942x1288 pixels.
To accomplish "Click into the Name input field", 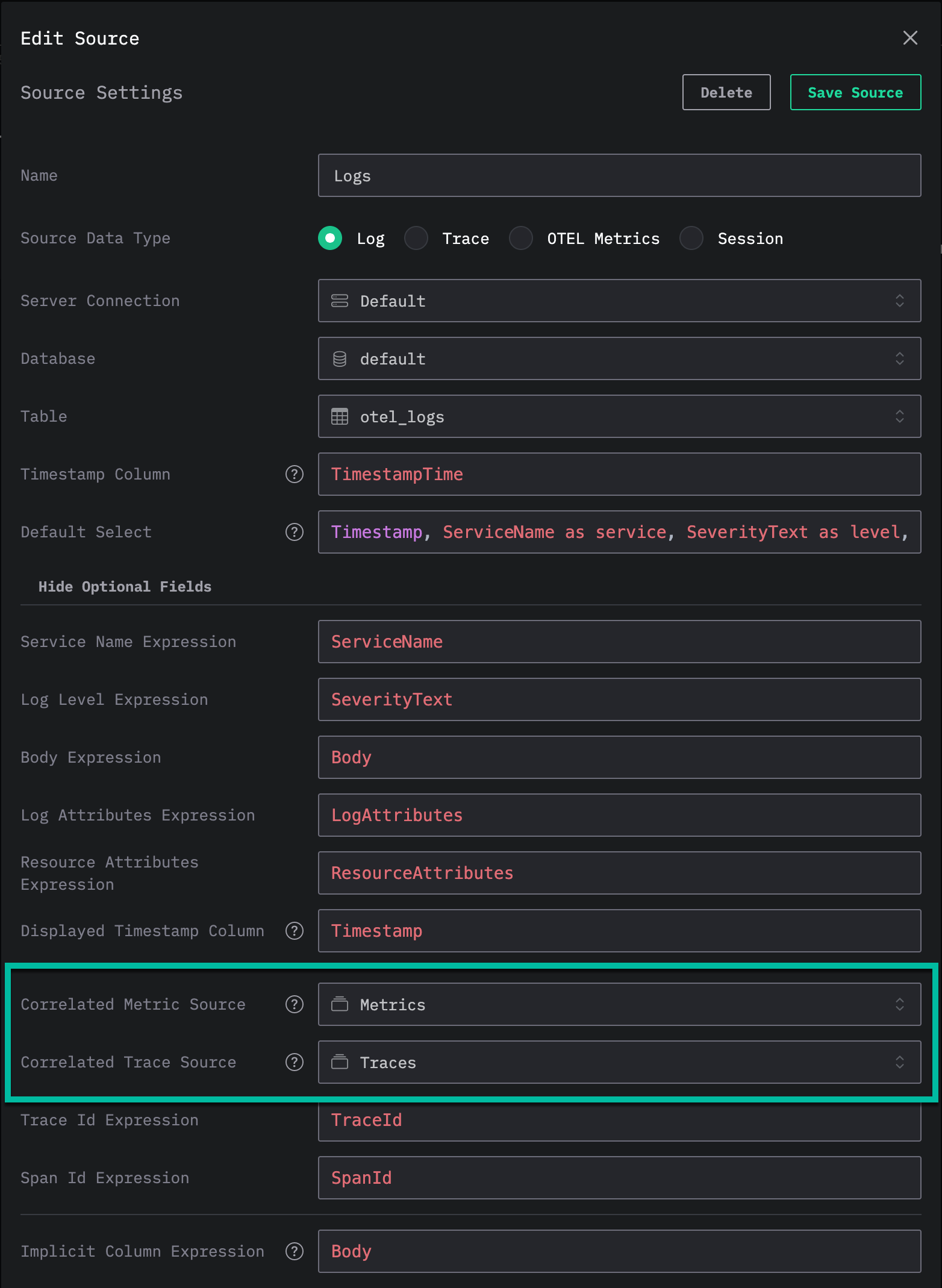I will click(619, 175).
